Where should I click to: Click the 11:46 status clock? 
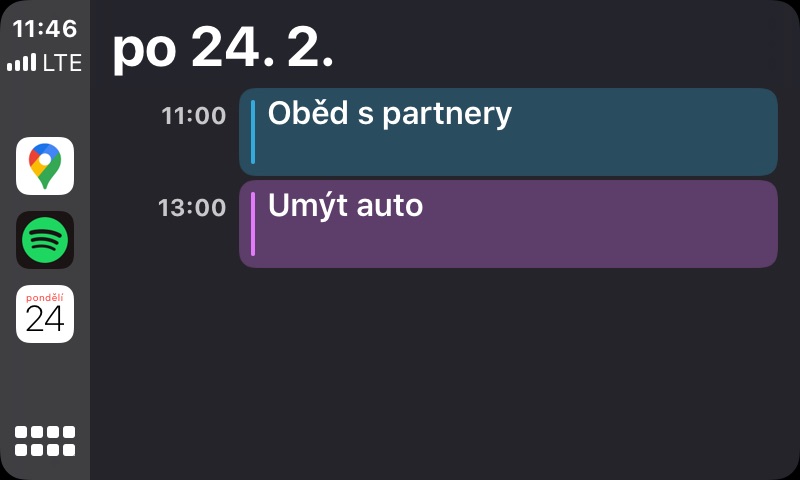tap(45, 29)
